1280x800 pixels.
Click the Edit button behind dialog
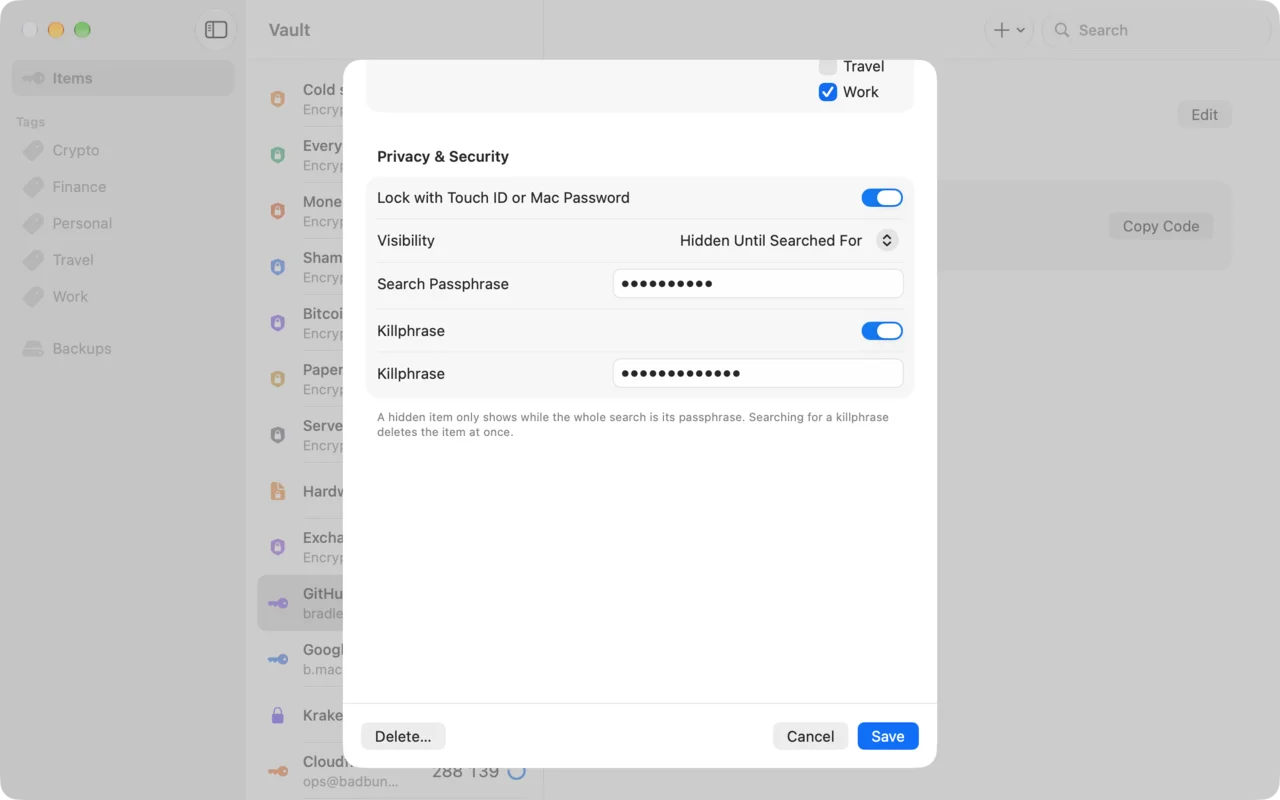1204,114
